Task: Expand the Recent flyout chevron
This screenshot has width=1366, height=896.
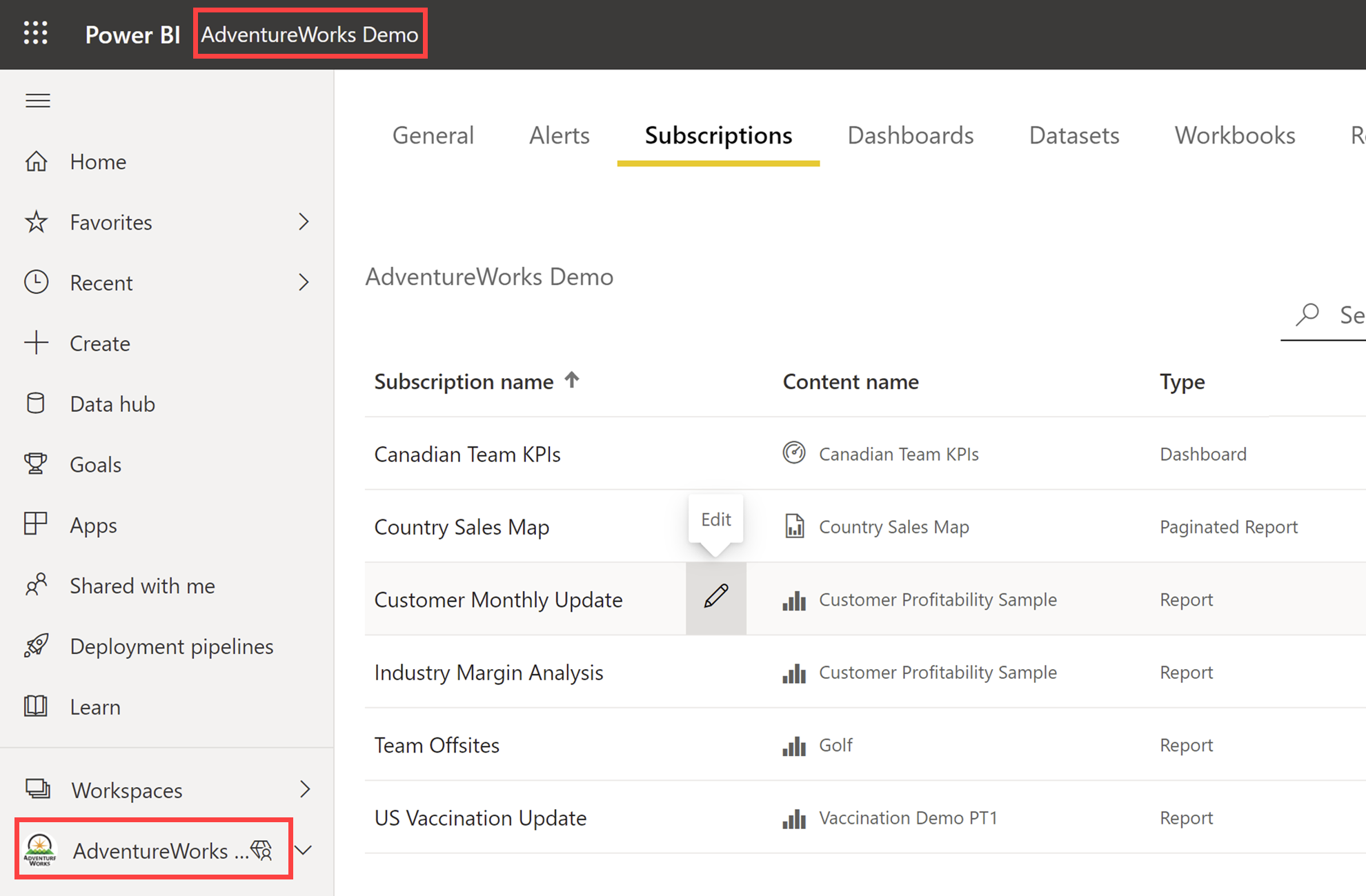Action: pyautogui.click(x=304, y=282)
